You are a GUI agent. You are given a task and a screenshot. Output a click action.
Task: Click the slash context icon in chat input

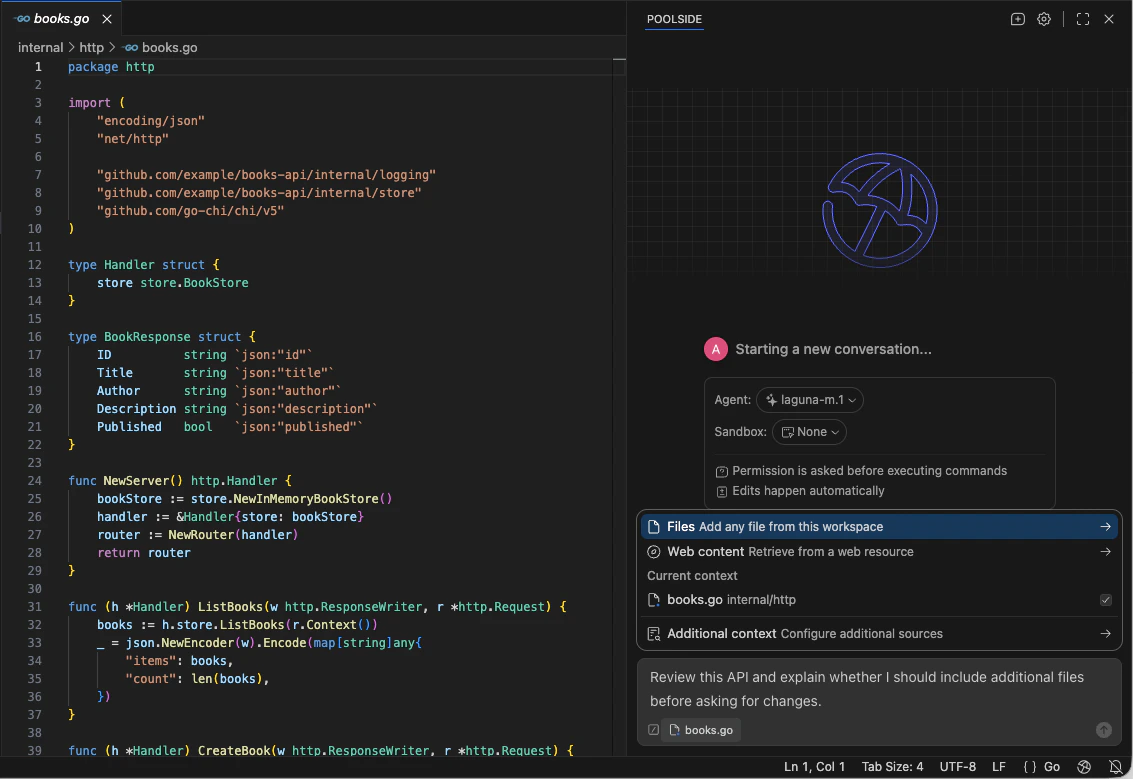coord(653,730)
